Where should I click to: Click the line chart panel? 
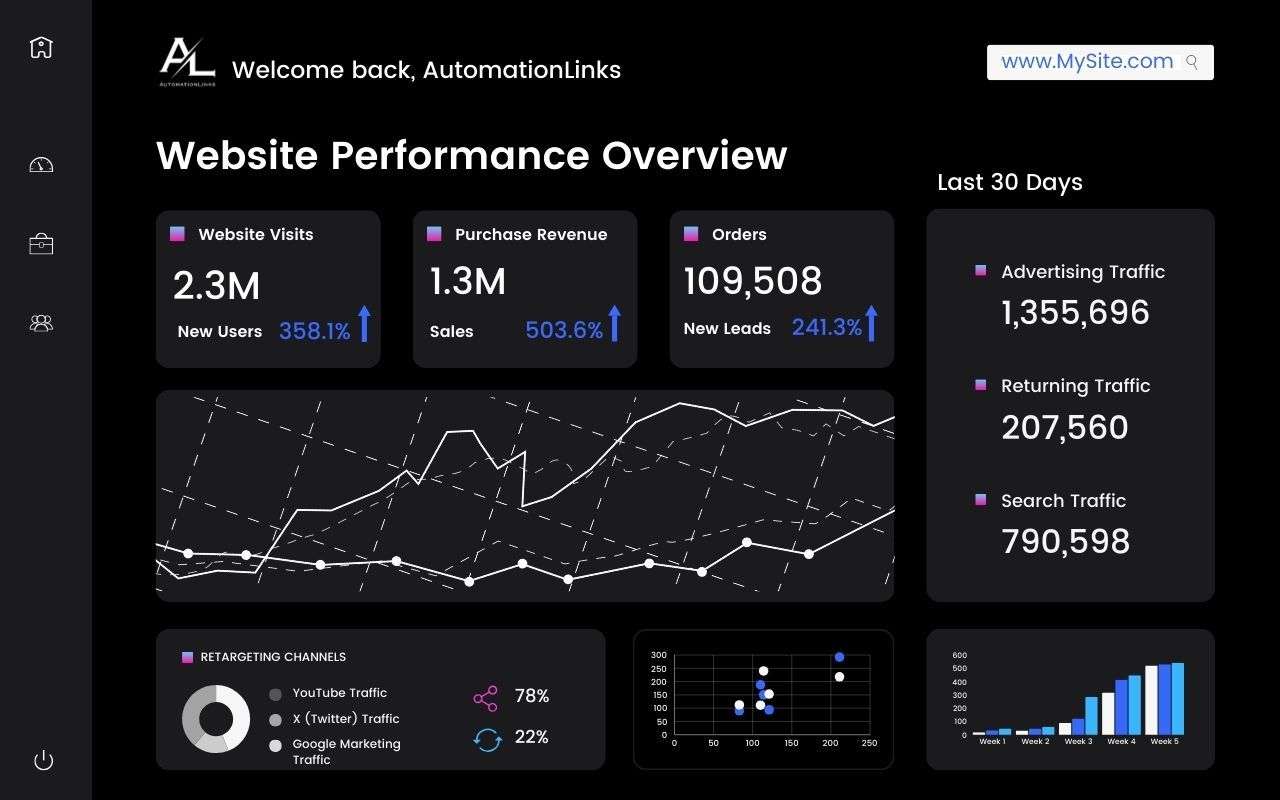[525, 496]
